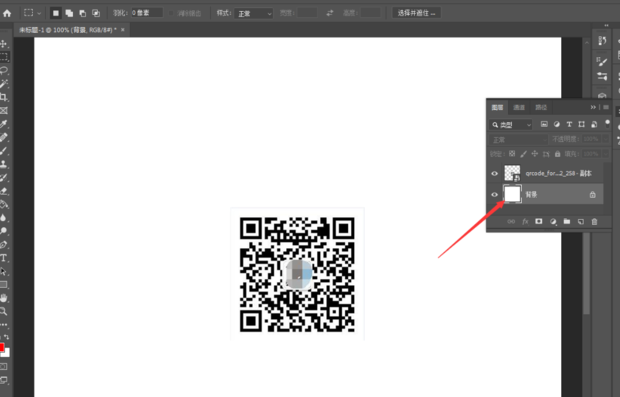Select the Rectangle shape tool
This screenshot has height=397, width=620.
point(4,284)
